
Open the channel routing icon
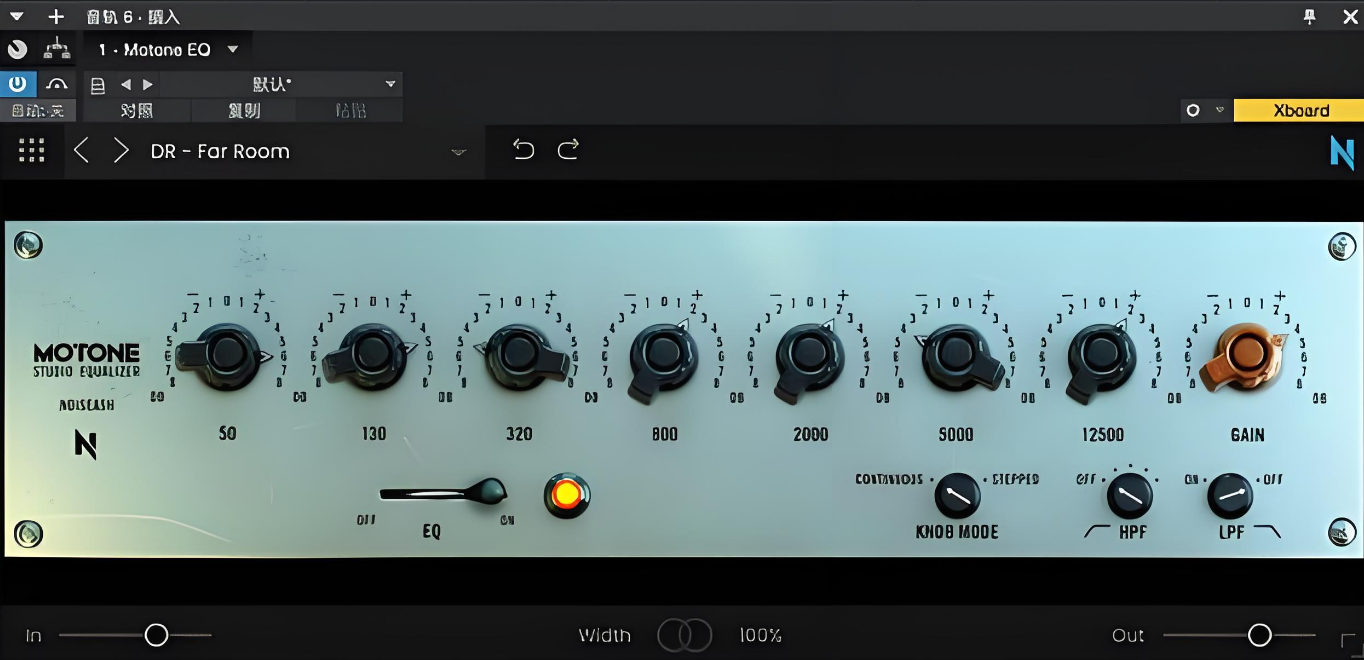click(x=57, y=49)
